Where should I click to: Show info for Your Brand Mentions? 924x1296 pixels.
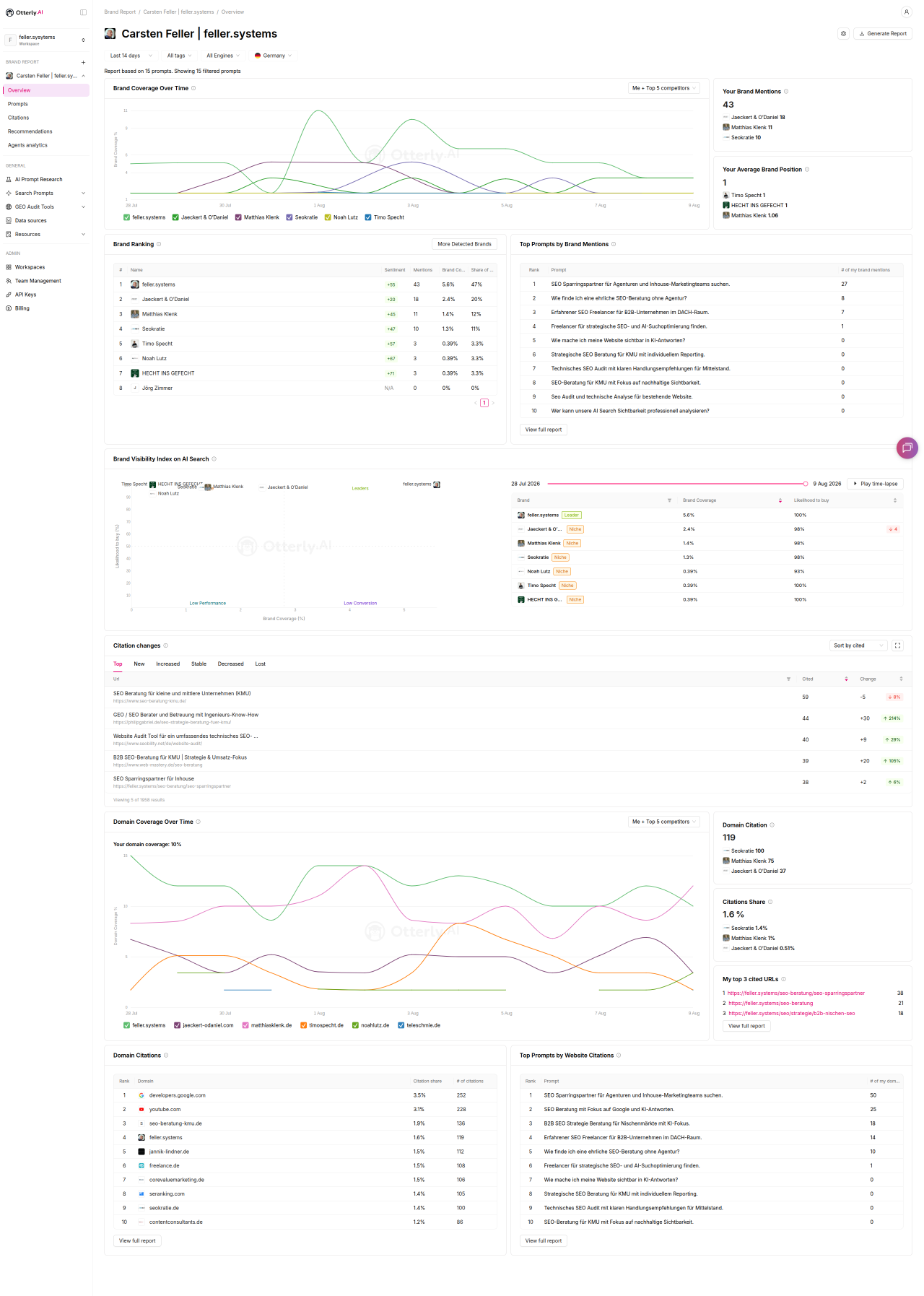coord(786,92)
